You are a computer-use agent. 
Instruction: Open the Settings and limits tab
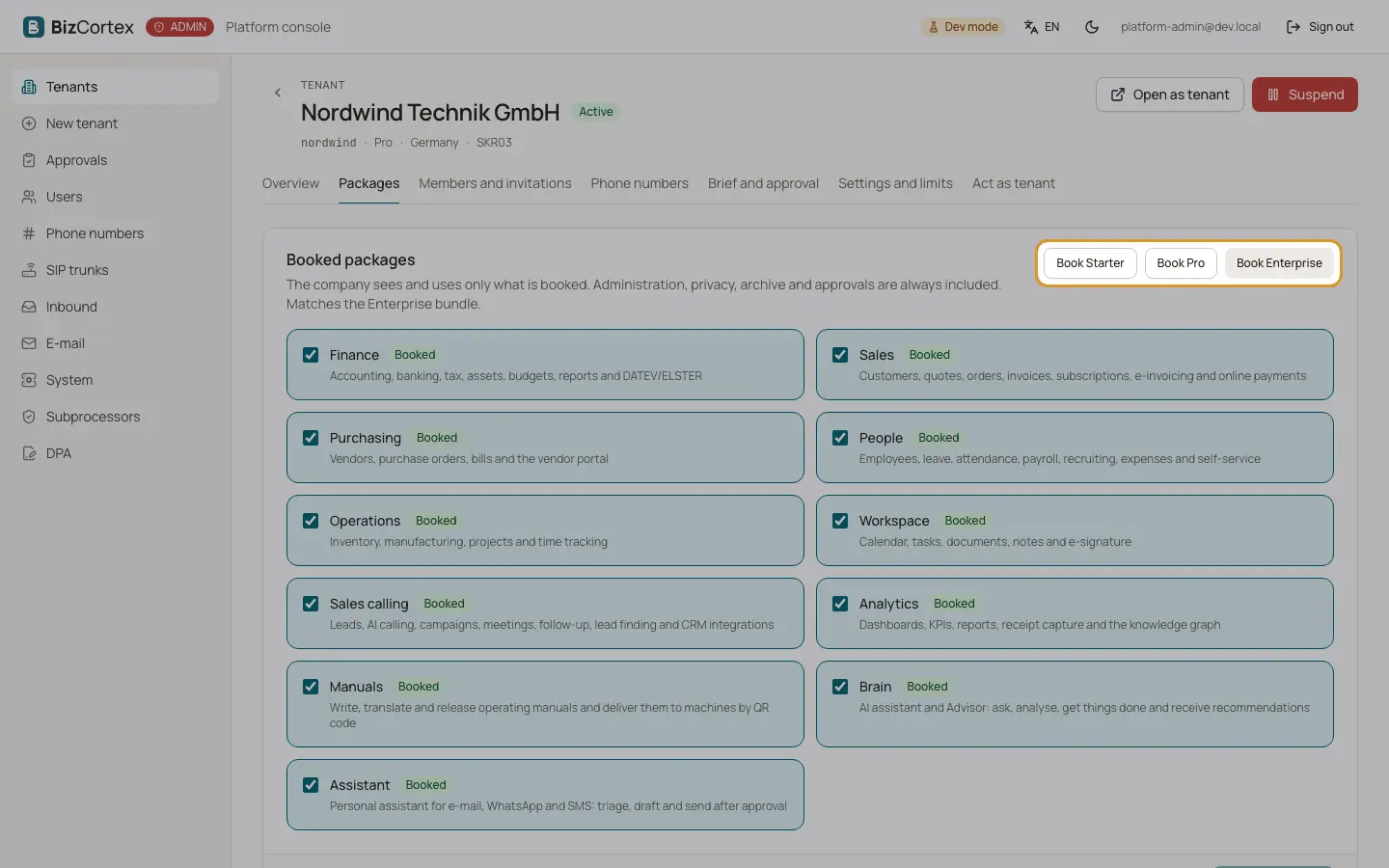point(895,183)
